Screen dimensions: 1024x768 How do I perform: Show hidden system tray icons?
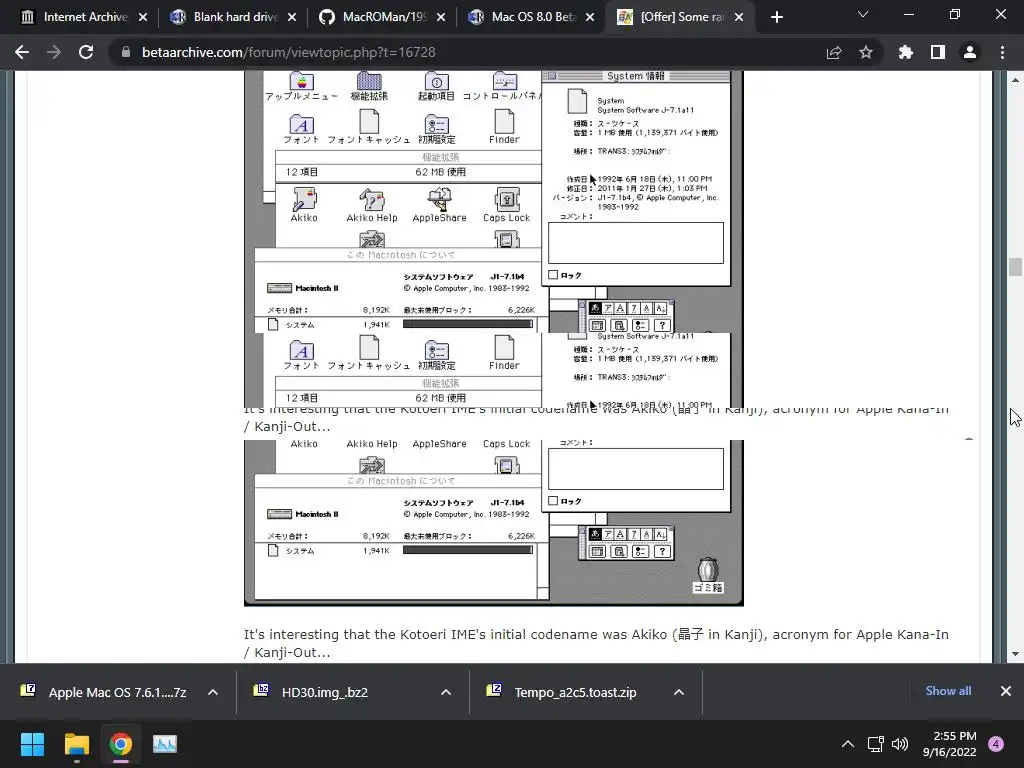pos(848,744)
